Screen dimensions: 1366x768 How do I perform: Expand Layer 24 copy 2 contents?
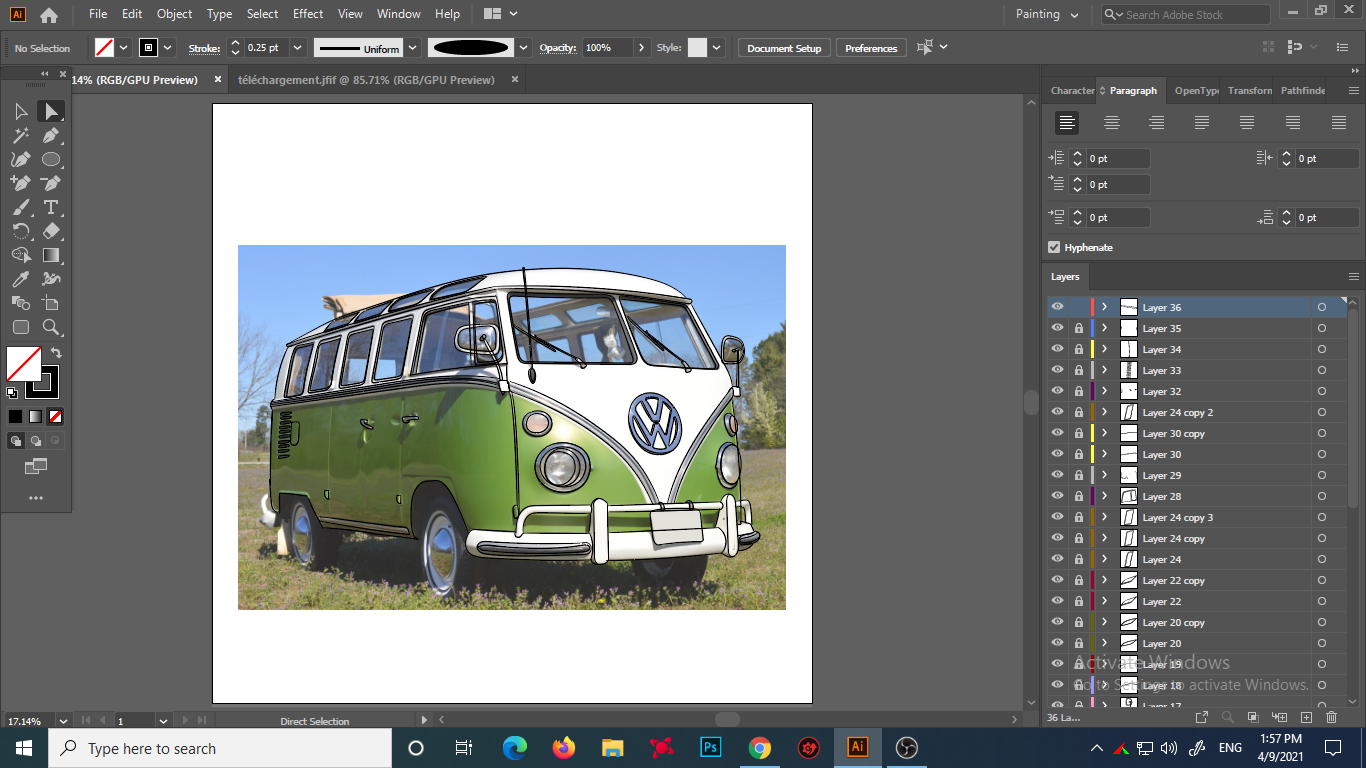coord(1104,412)
